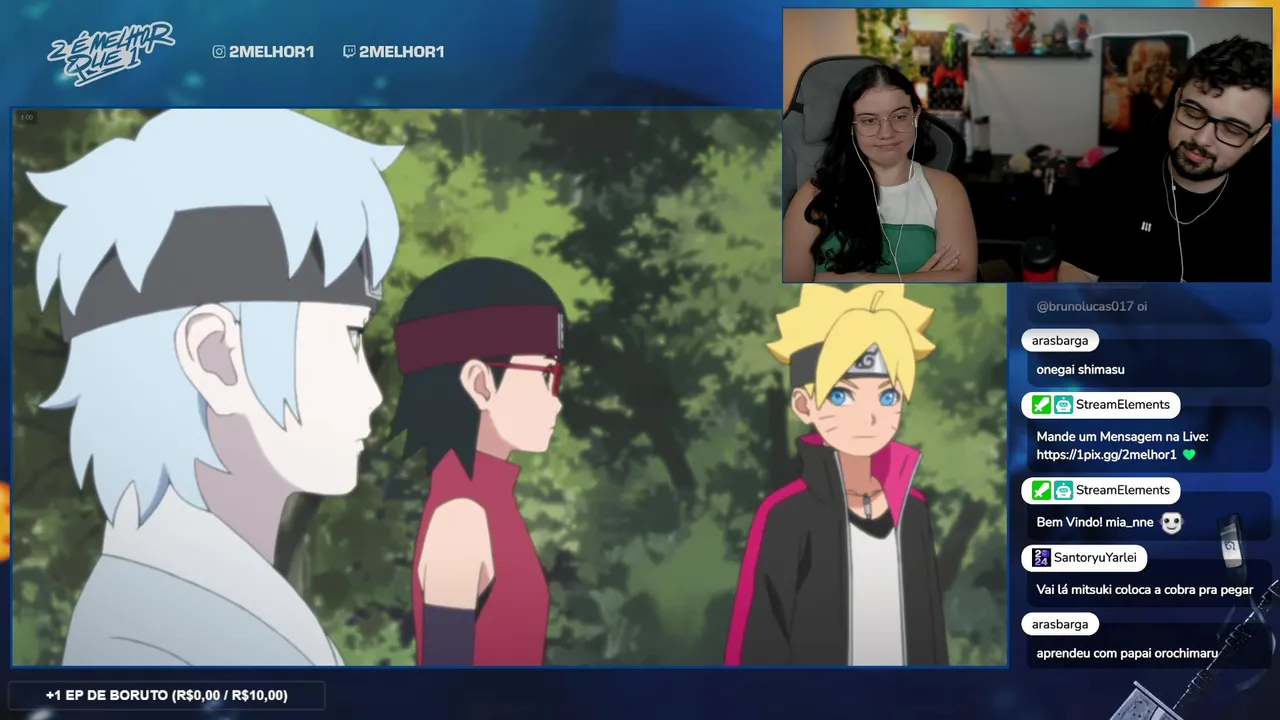Click the Twitch handle 2MELHOR1 text
Screen dimensions: 1280x720
(401, 51)
